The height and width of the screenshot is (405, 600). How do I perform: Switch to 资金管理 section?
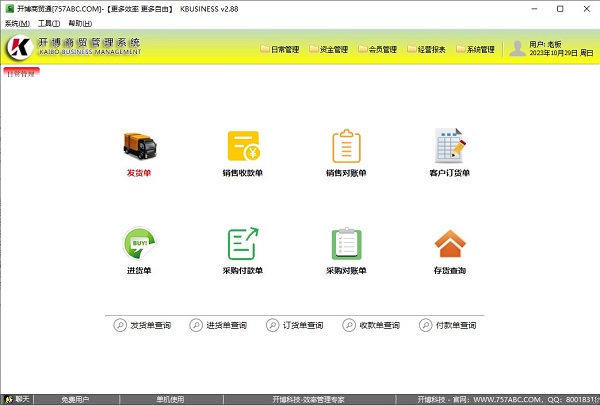tap(329, 49)
